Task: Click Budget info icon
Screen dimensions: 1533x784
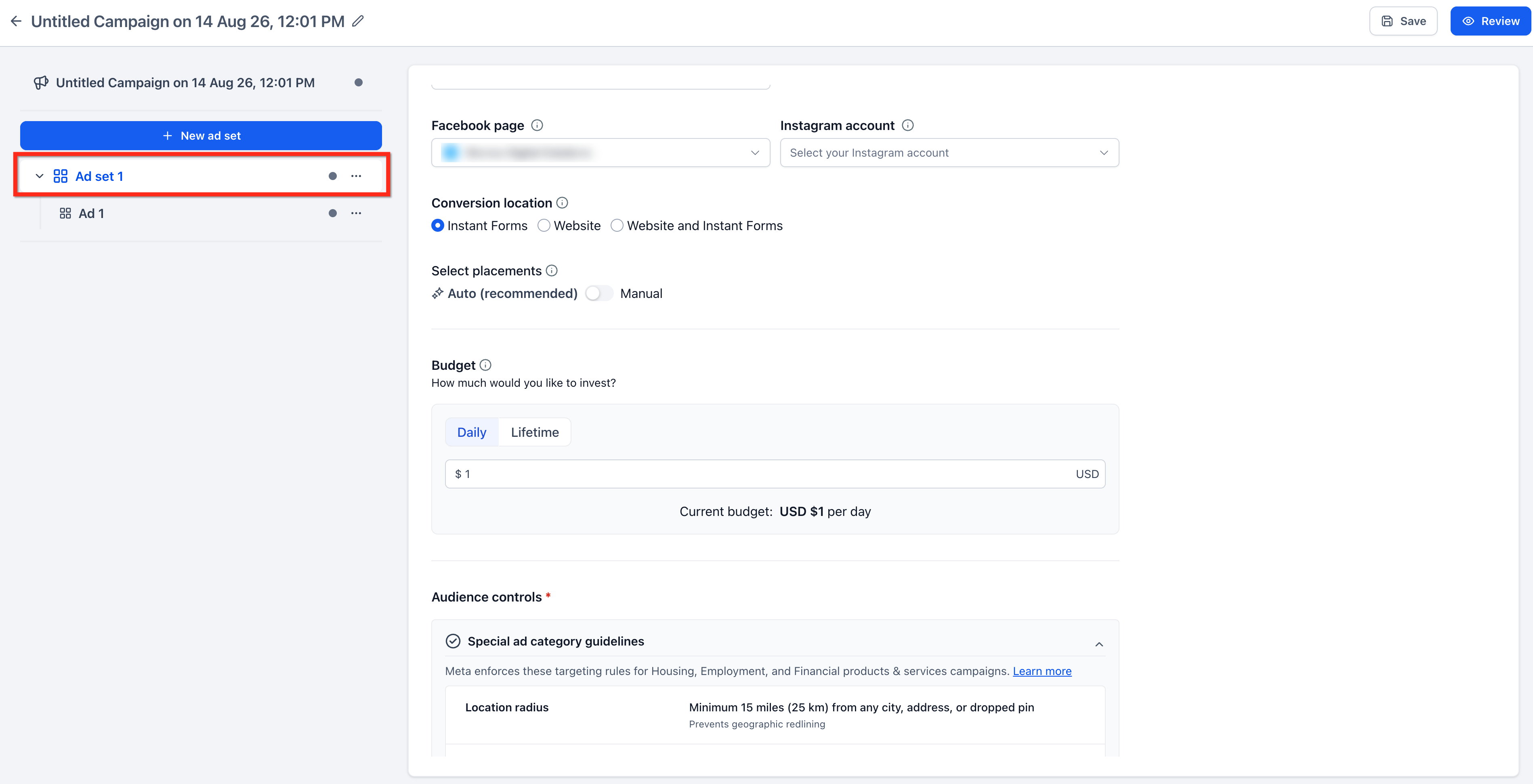Action: (x=485, y=365)
